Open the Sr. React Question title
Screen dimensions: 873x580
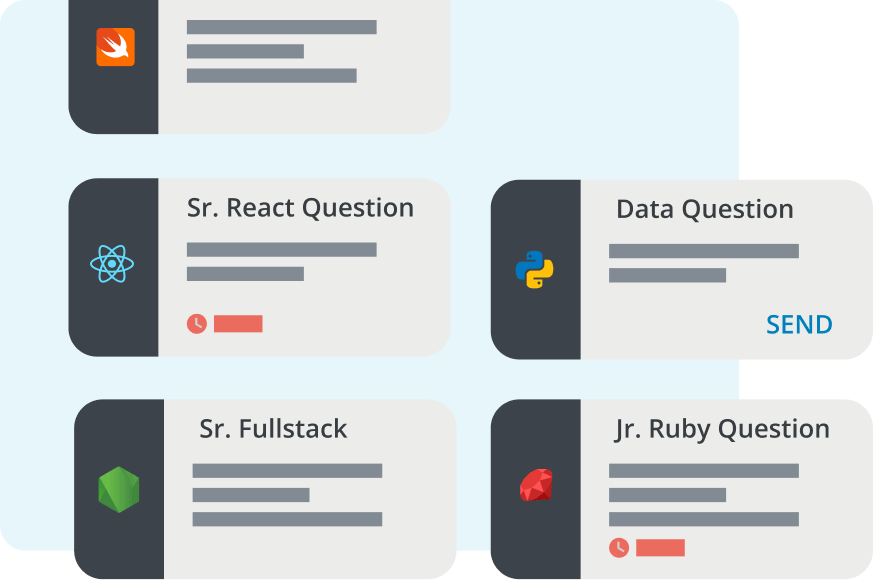coord(300,209)
